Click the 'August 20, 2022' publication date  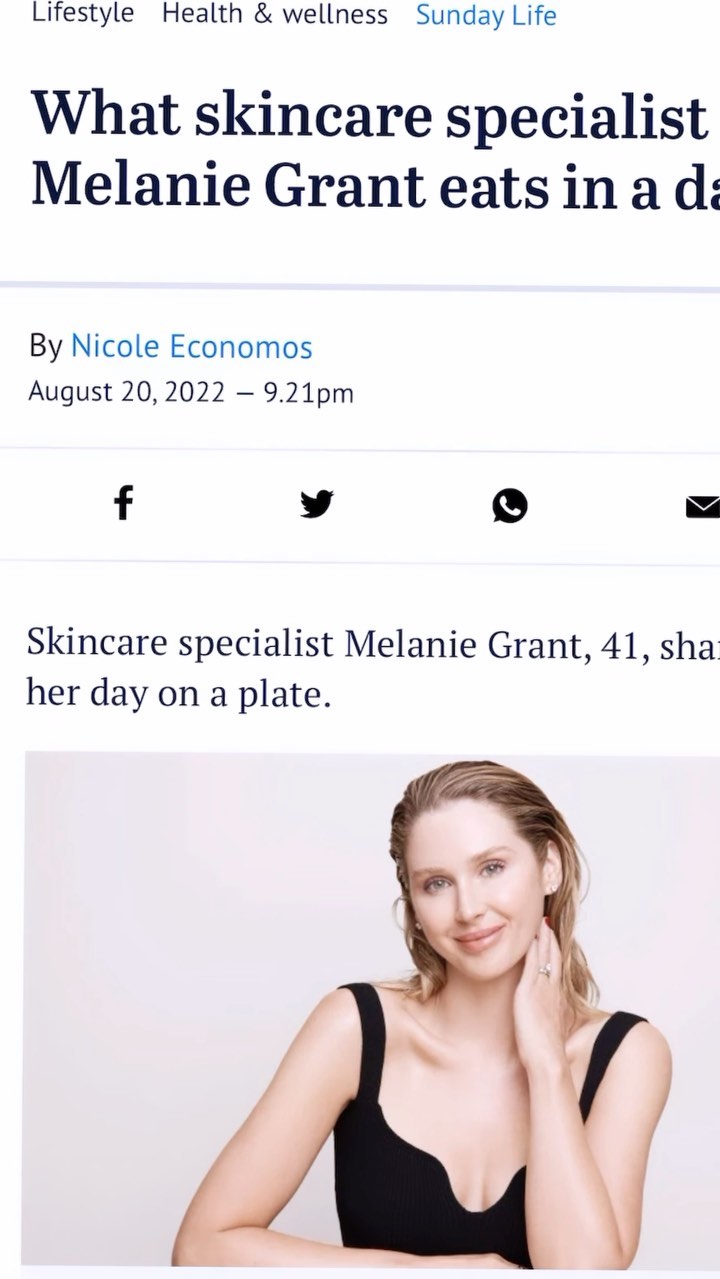[126, 392]
